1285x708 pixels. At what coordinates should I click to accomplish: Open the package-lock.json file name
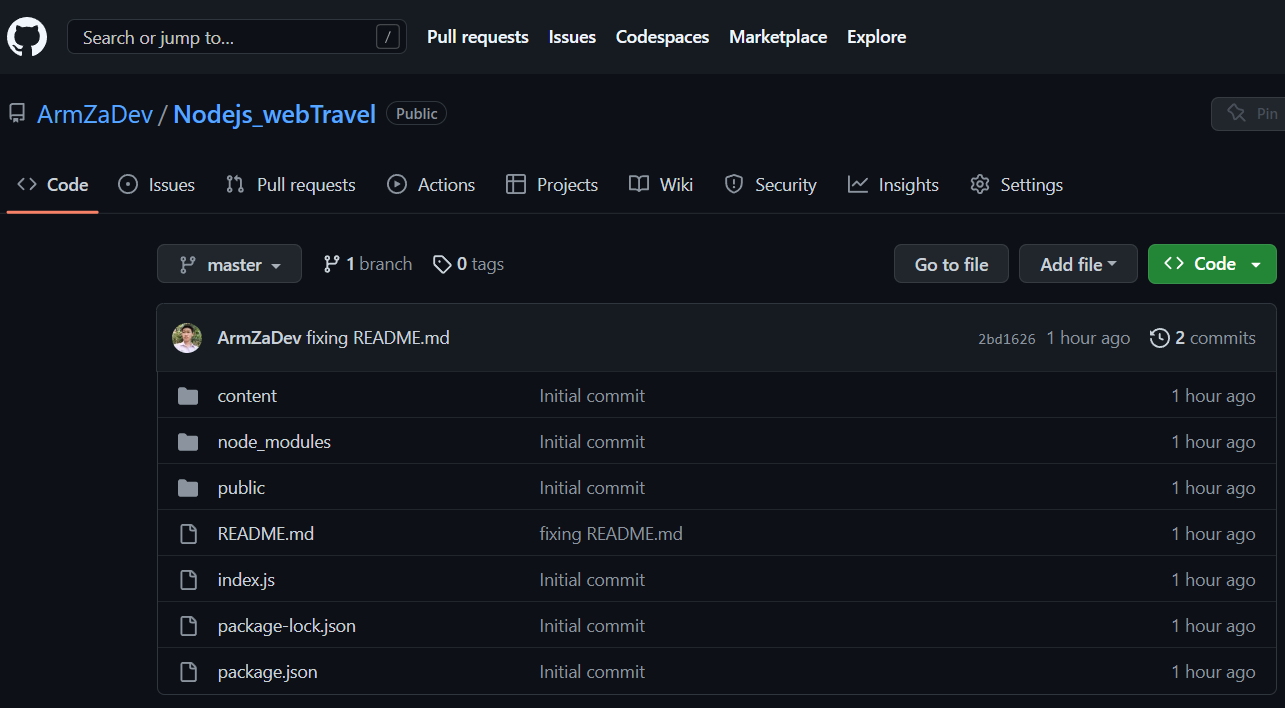[287, 626]
